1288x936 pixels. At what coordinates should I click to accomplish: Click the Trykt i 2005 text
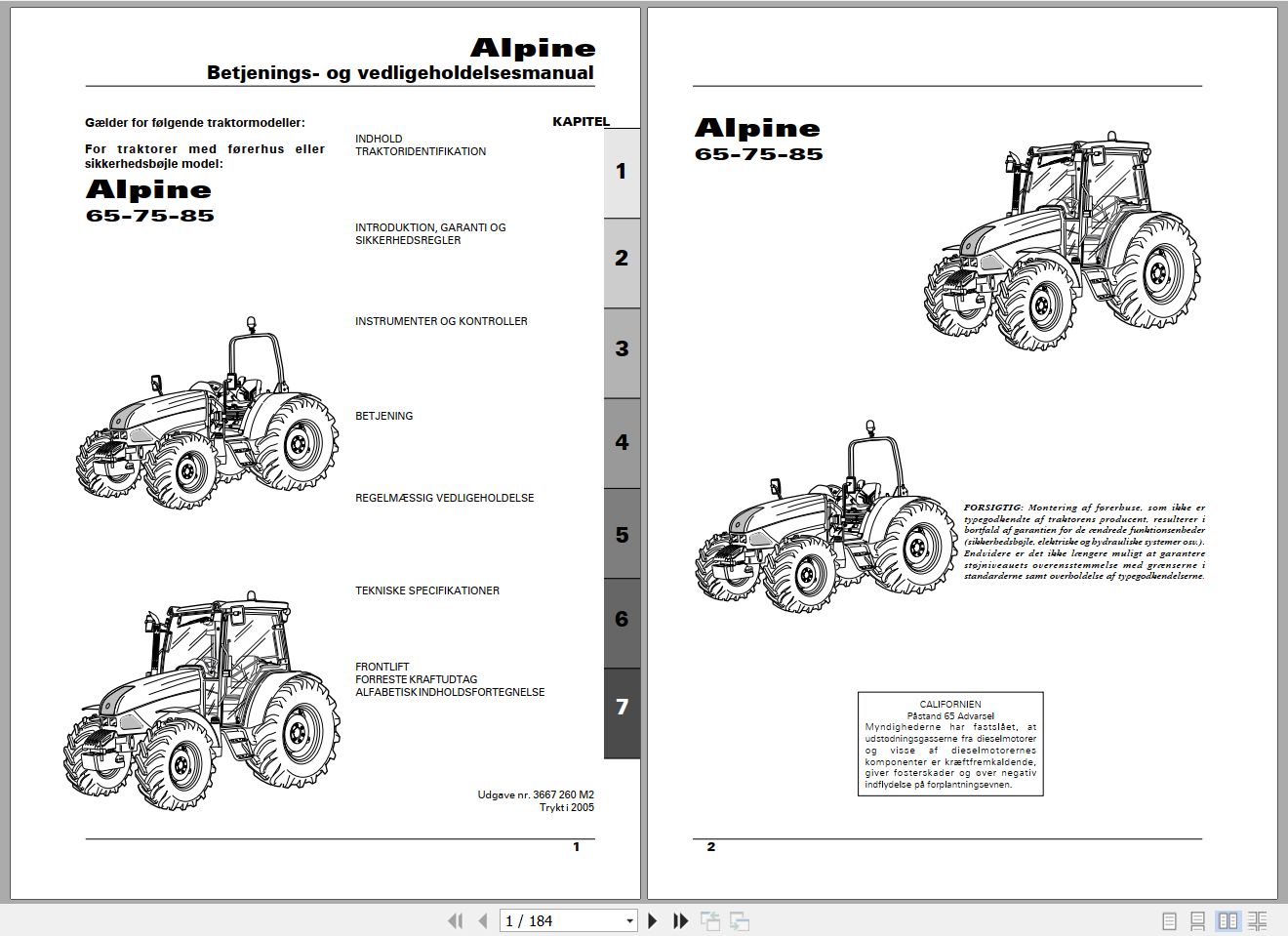pos(567,807)
